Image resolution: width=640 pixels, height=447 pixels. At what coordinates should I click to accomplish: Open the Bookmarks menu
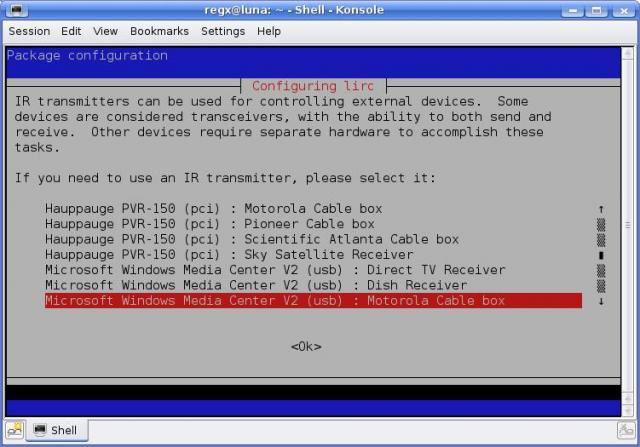[159, 31]
